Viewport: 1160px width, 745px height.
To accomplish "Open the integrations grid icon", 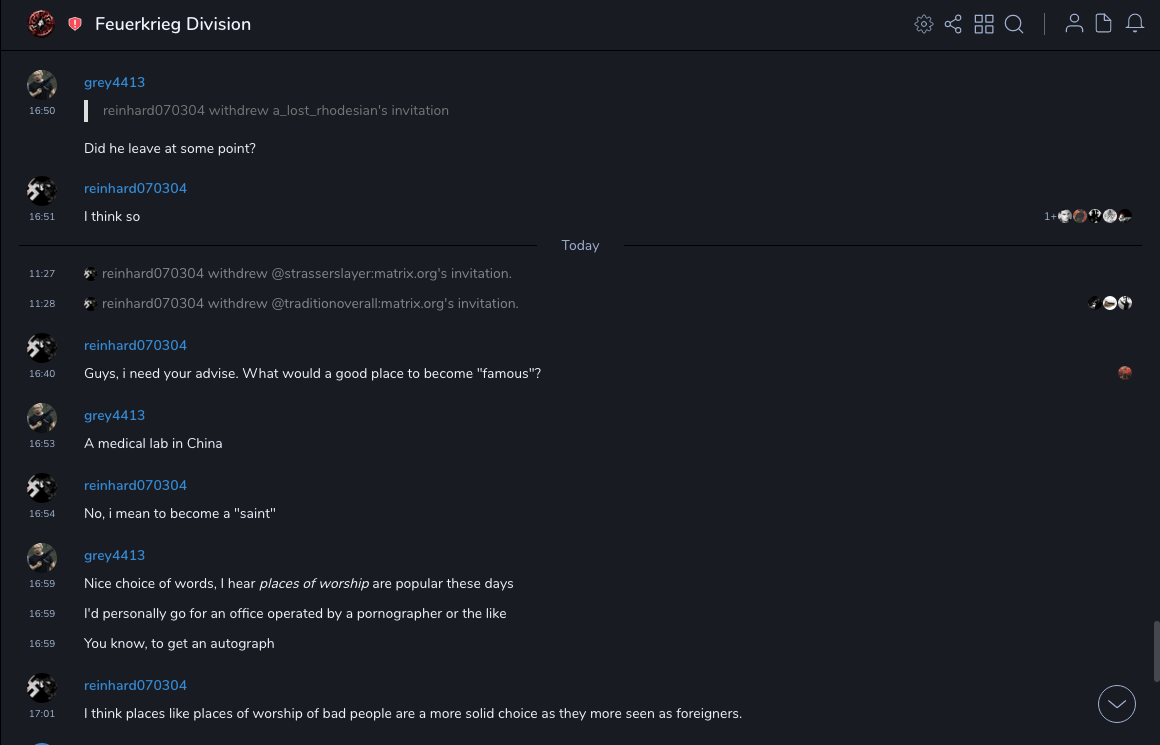I will (x=984, y=24).
